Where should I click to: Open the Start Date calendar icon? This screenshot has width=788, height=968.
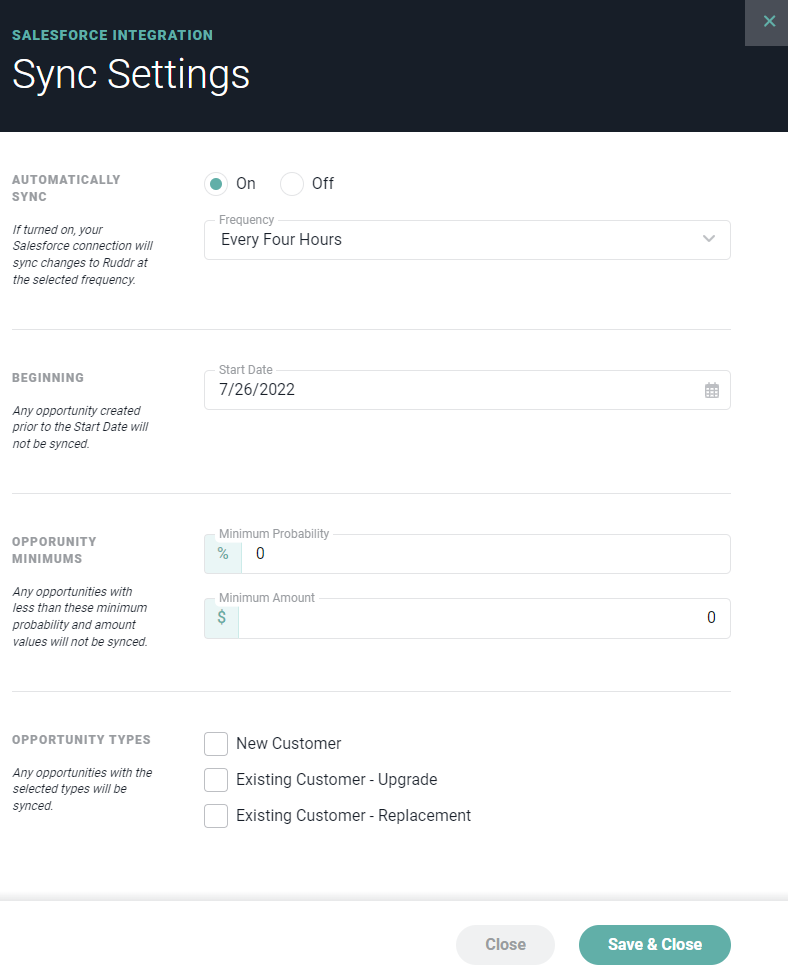pyautogui.click(x=711, y=390)
